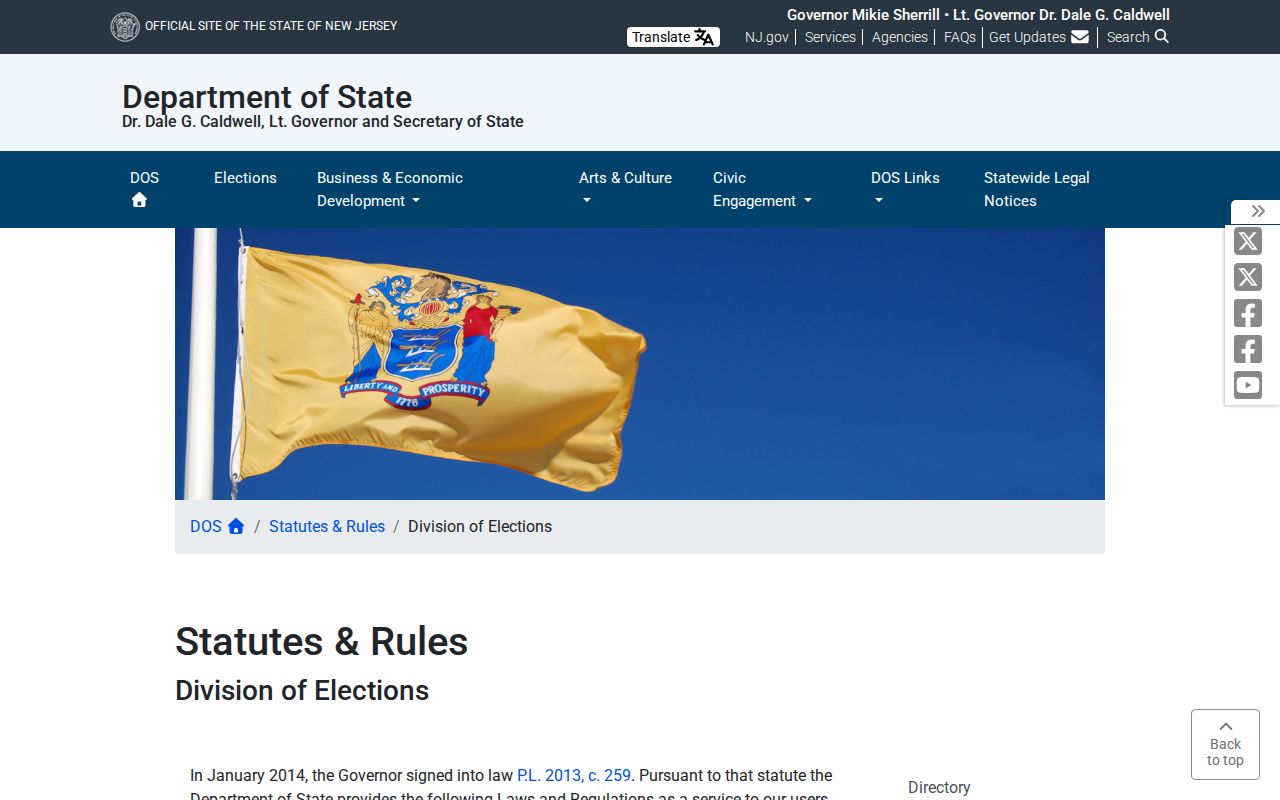Viewport: 1280px width, 800px height.
Task: Click the New Jersey flag banner image
Action: coord(640,364)
